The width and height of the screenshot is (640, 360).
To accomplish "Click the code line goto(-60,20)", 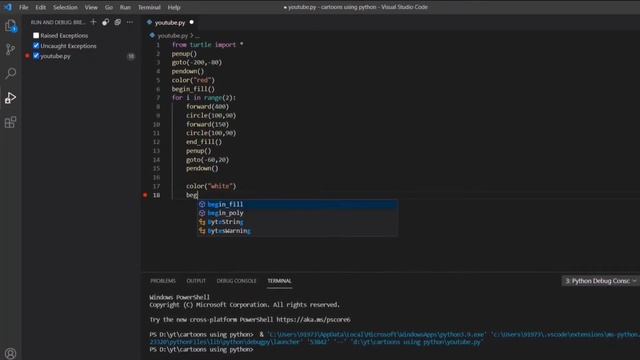I will click(207, 160).
